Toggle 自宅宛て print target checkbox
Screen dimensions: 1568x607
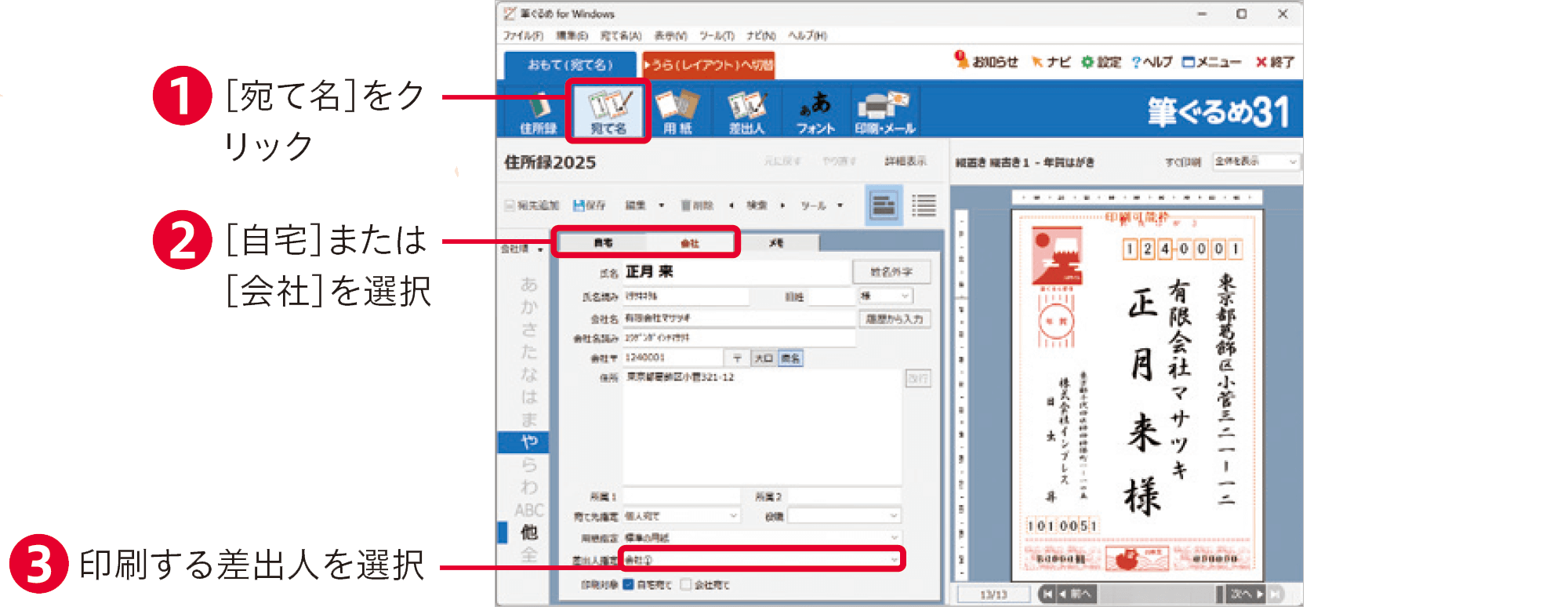click(628, 584)
